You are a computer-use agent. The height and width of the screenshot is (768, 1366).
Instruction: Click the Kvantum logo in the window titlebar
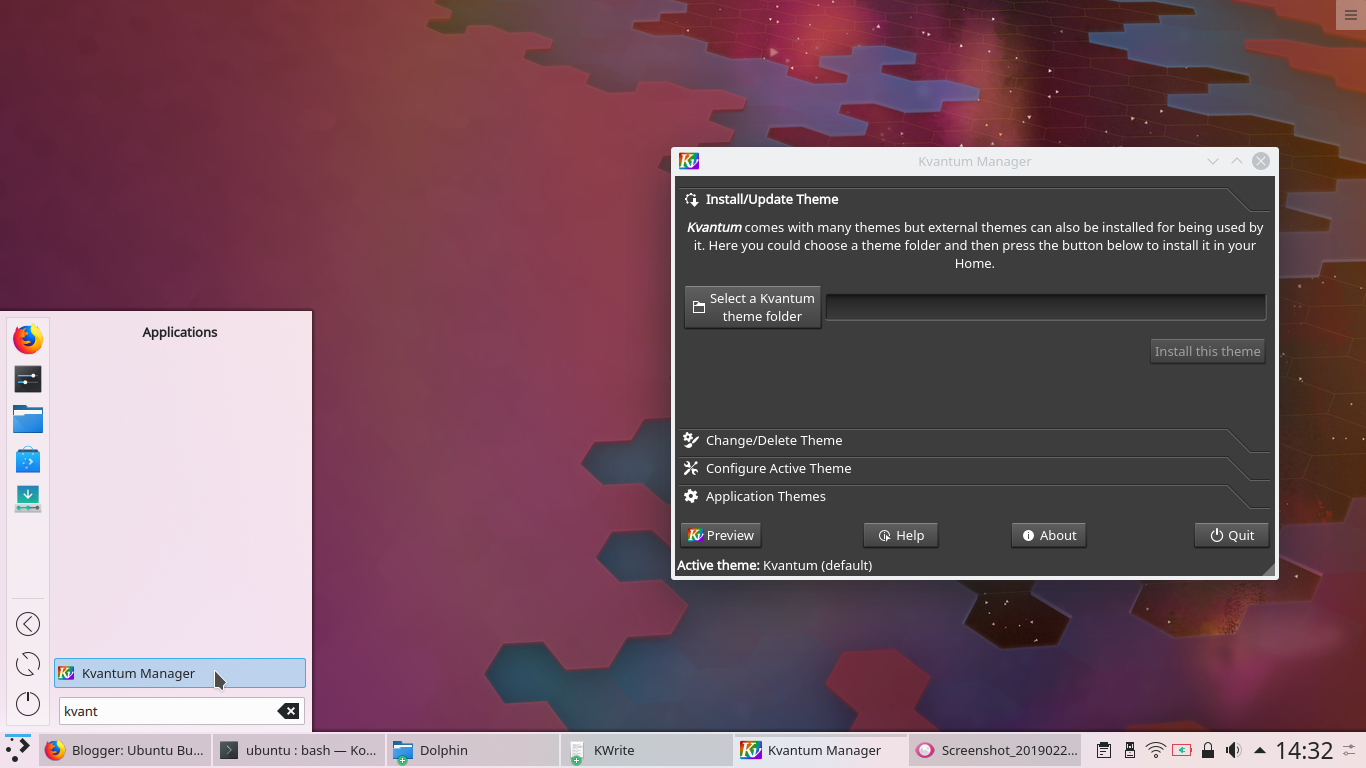pyautogui.click(x=688, y=160)
